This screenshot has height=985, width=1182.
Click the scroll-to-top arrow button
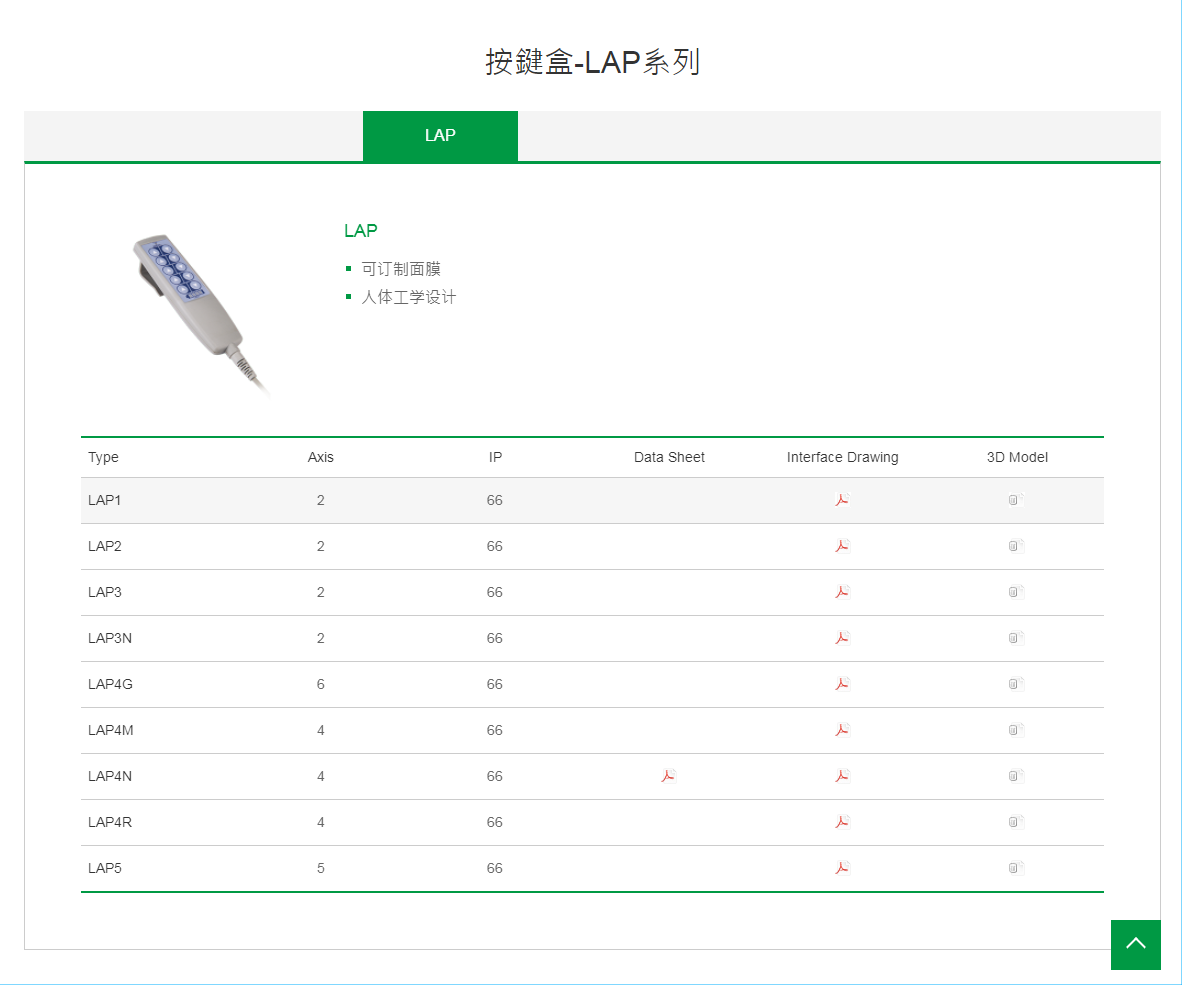point(1136,944)
